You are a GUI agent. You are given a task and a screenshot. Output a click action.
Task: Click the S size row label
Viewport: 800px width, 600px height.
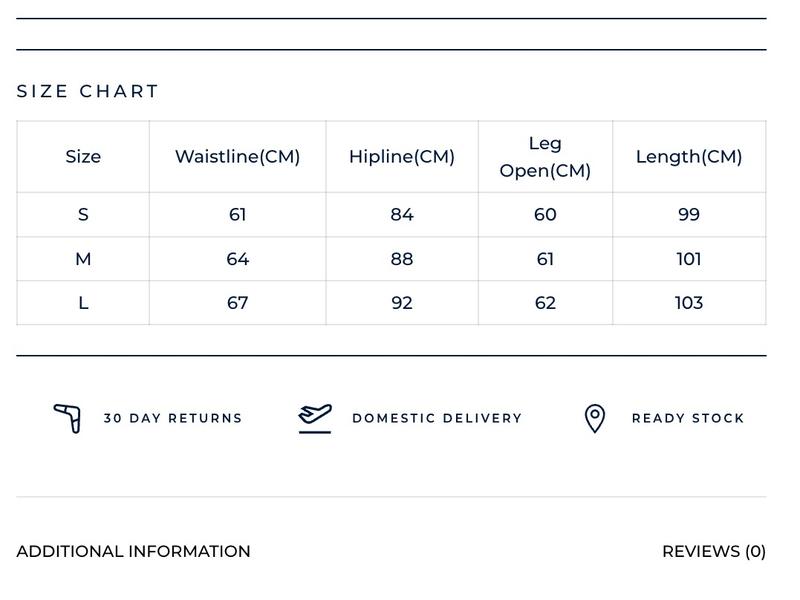[x=83, y=214]
